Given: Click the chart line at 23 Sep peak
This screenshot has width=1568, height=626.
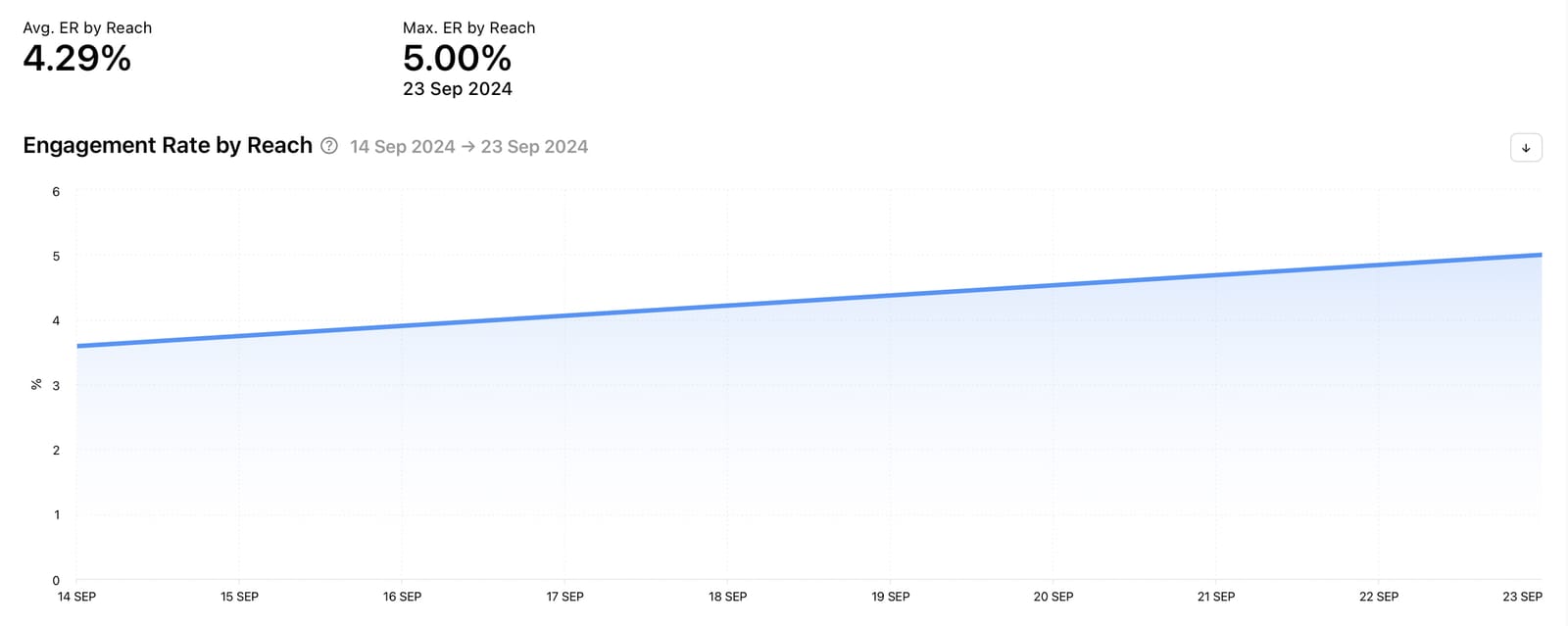Looking at the screenshot, I should point(1539,255).
